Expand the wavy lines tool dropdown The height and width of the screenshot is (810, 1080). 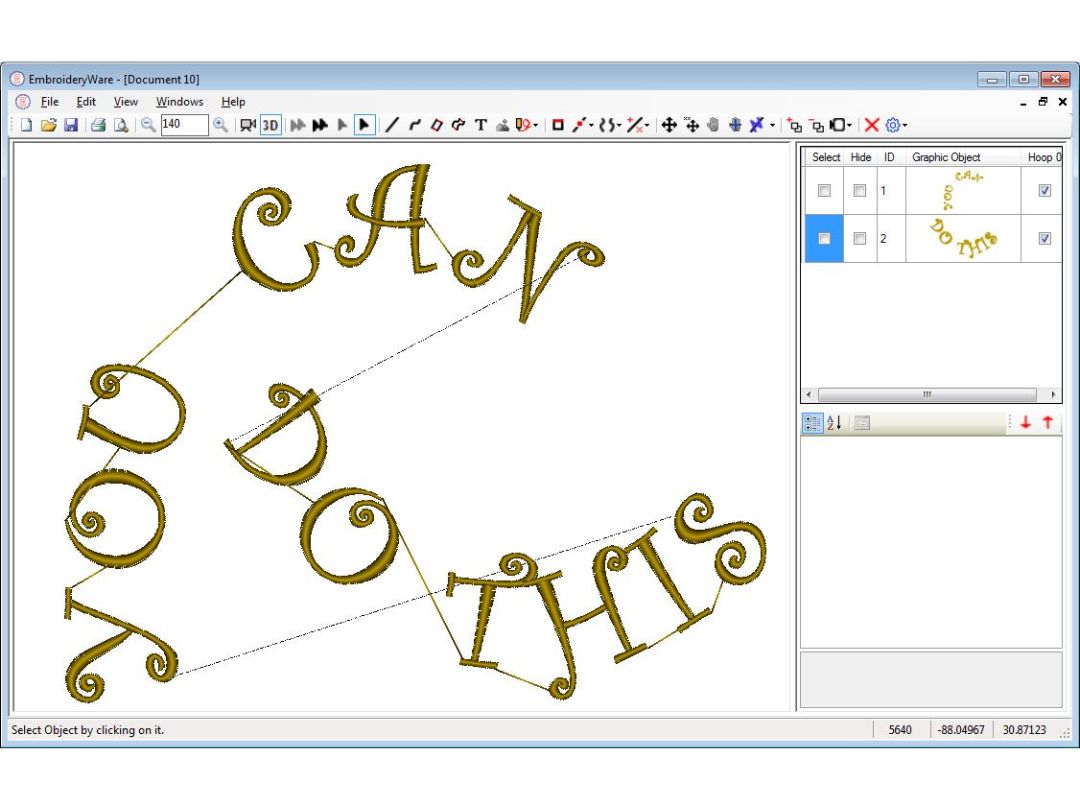tap(619, 125)
